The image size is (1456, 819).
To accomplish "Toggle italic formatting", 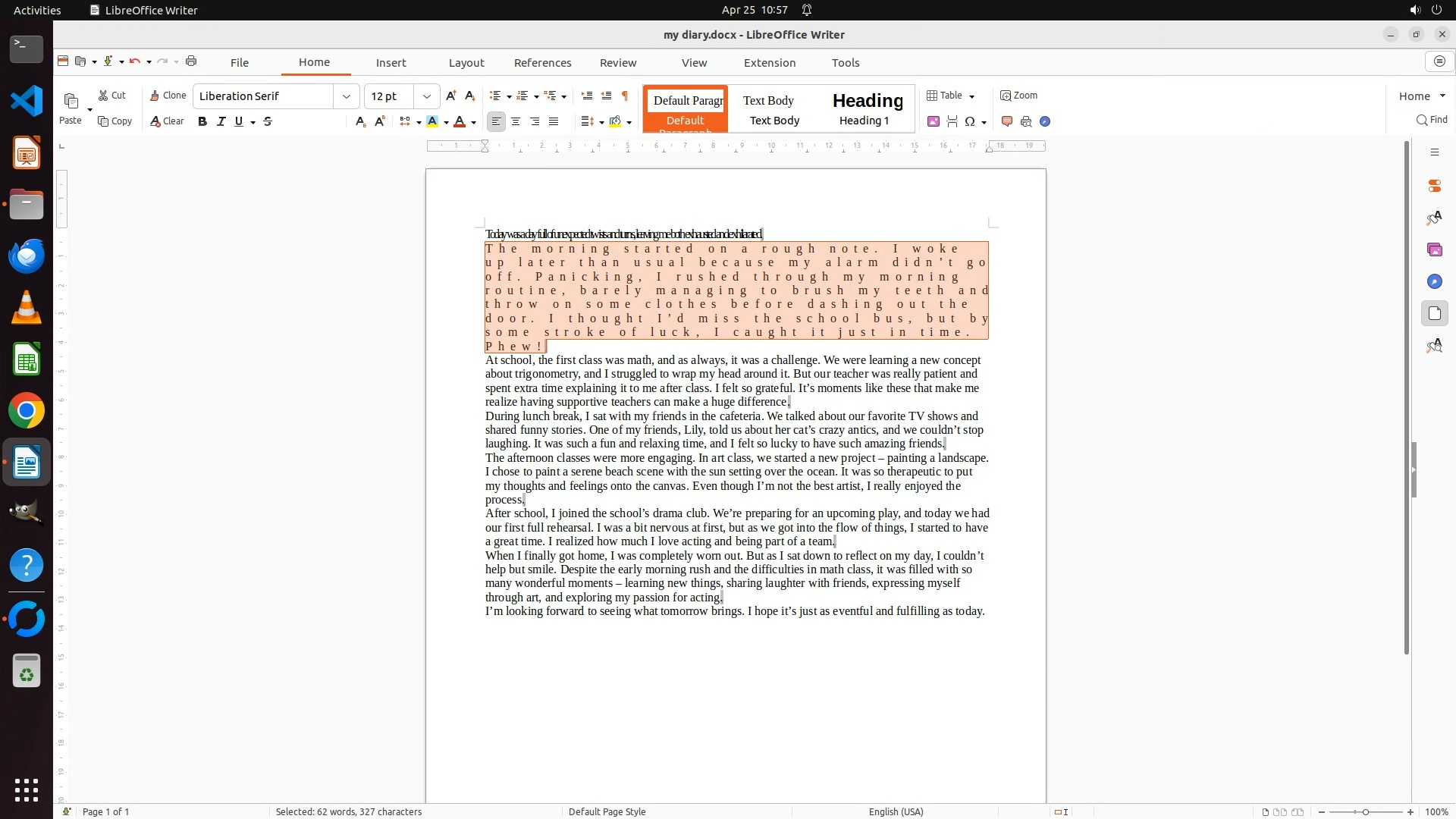I will pos(221,121).
